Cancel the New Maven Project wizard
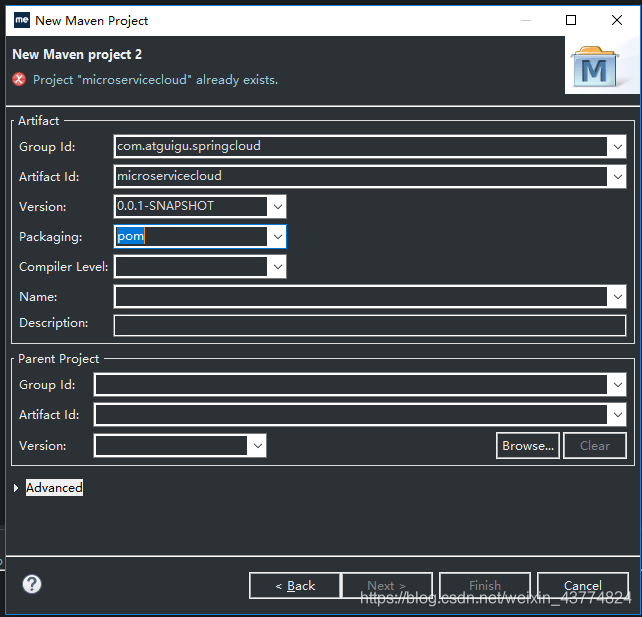Viewport: 642px width, 617px height. pos(583,585)
